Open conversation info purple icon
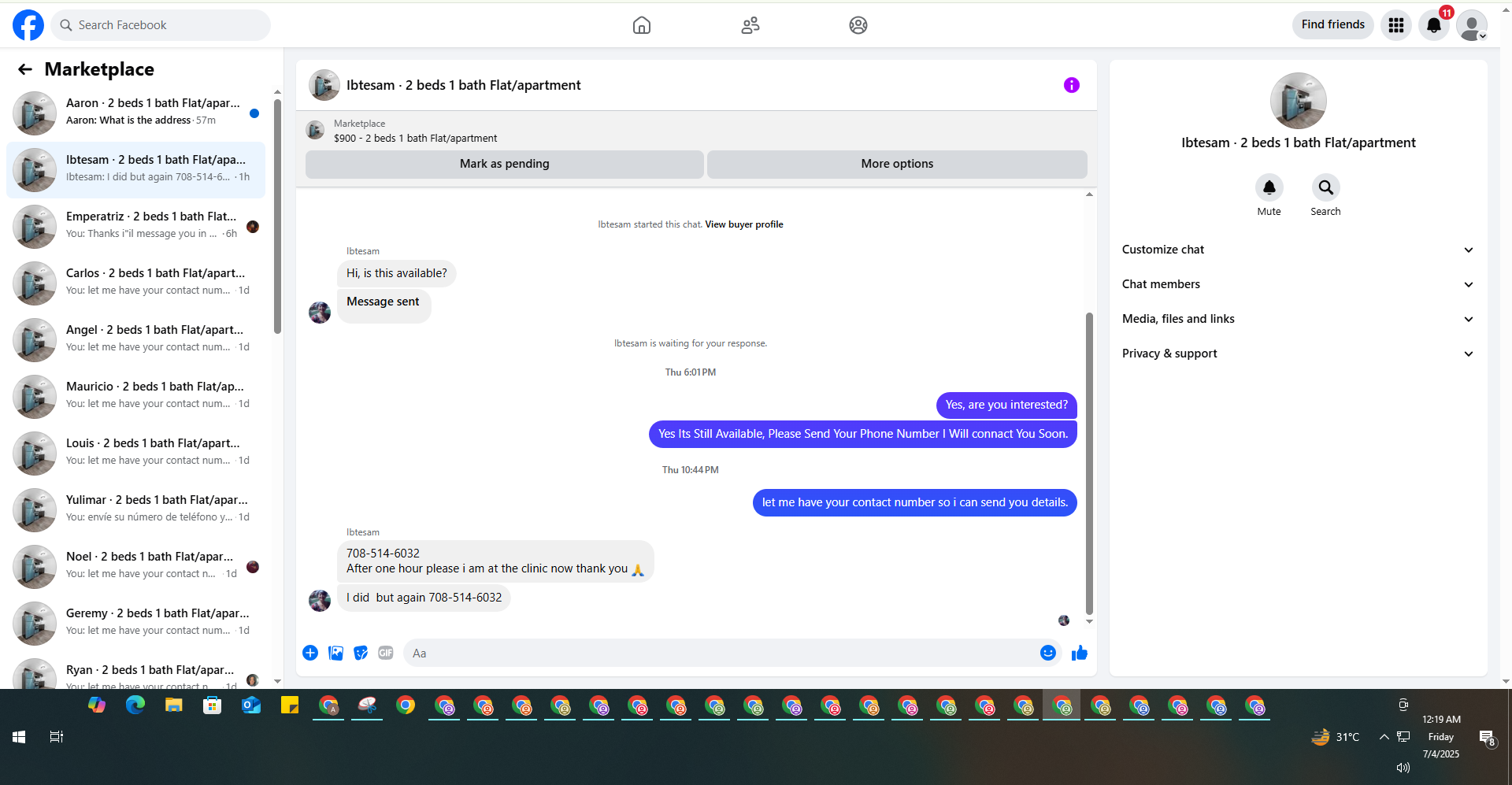 [1072, 85]
